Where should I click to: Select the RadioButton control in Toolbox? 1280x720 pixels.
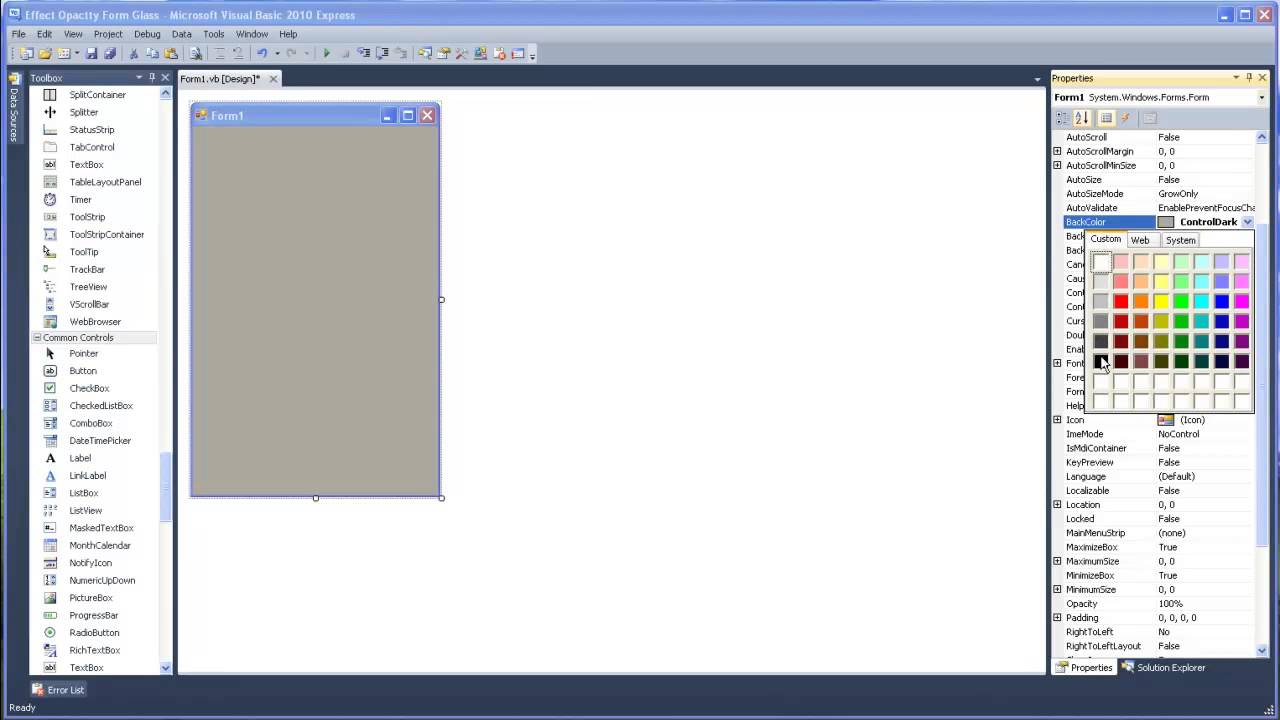94,633
